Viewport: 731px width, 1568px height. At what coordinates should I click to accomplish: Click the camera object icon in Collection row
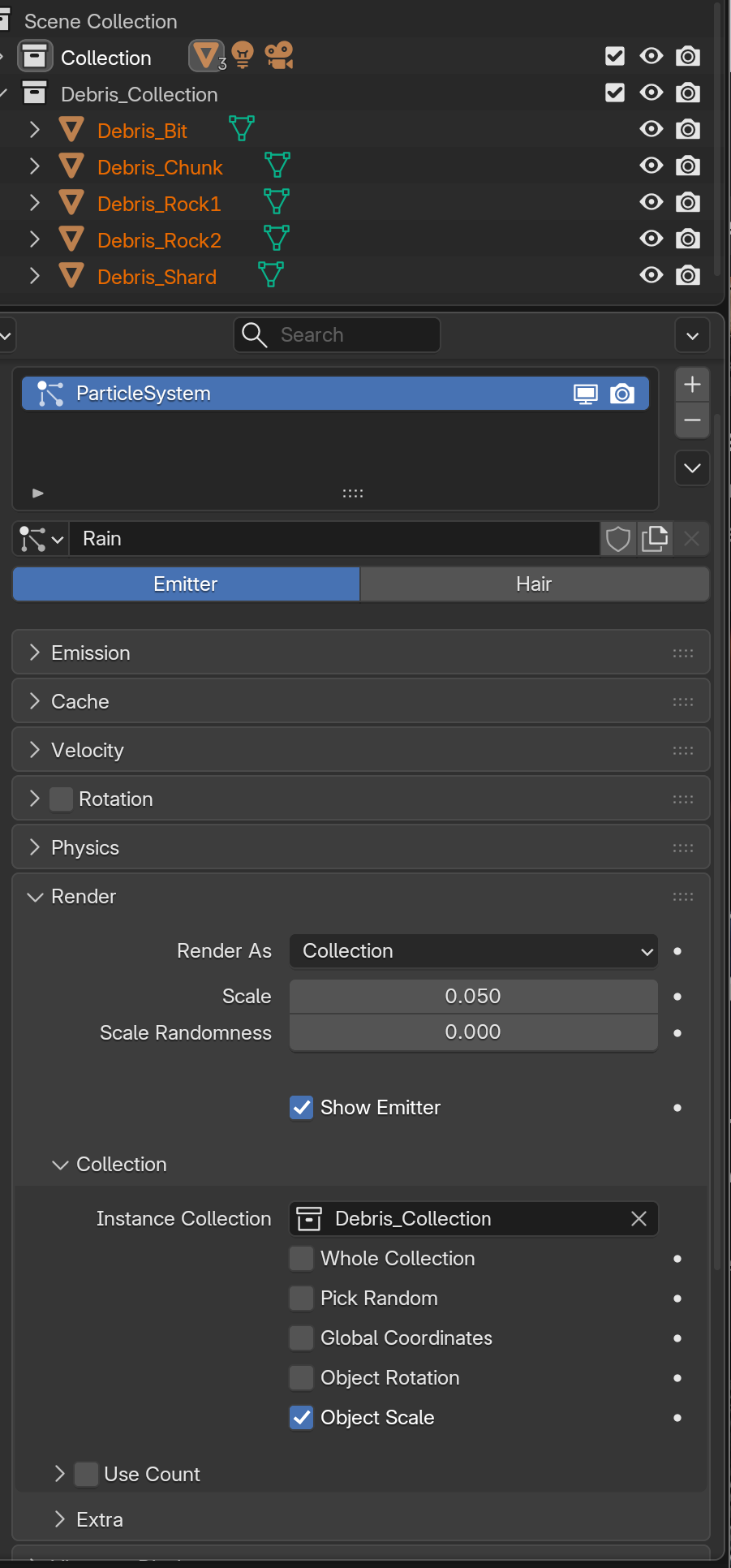(x=279, y=56)
